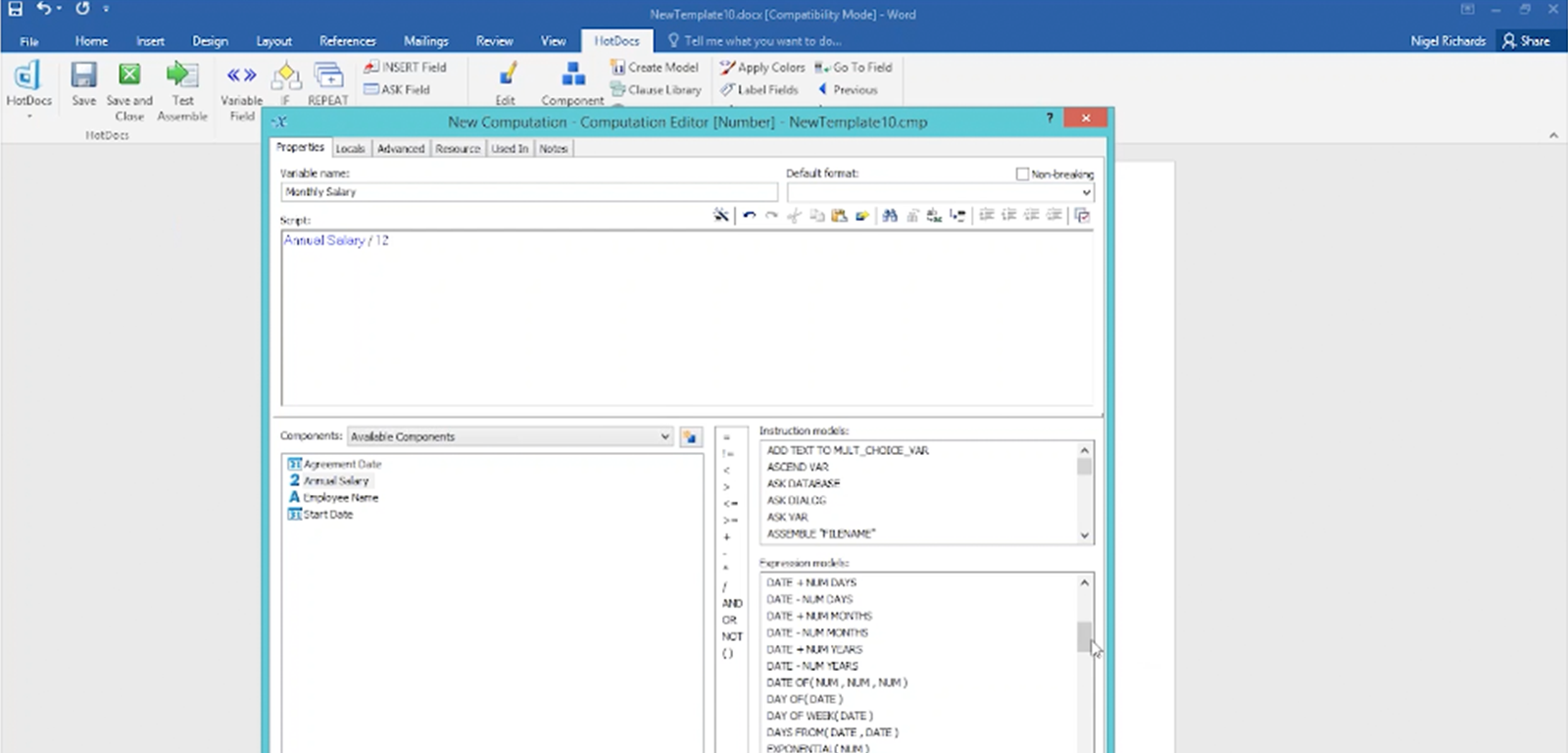Click the new component icon beside Components dropdown
The width and height of the screenshot is (1568, 753).
(690, 437)
